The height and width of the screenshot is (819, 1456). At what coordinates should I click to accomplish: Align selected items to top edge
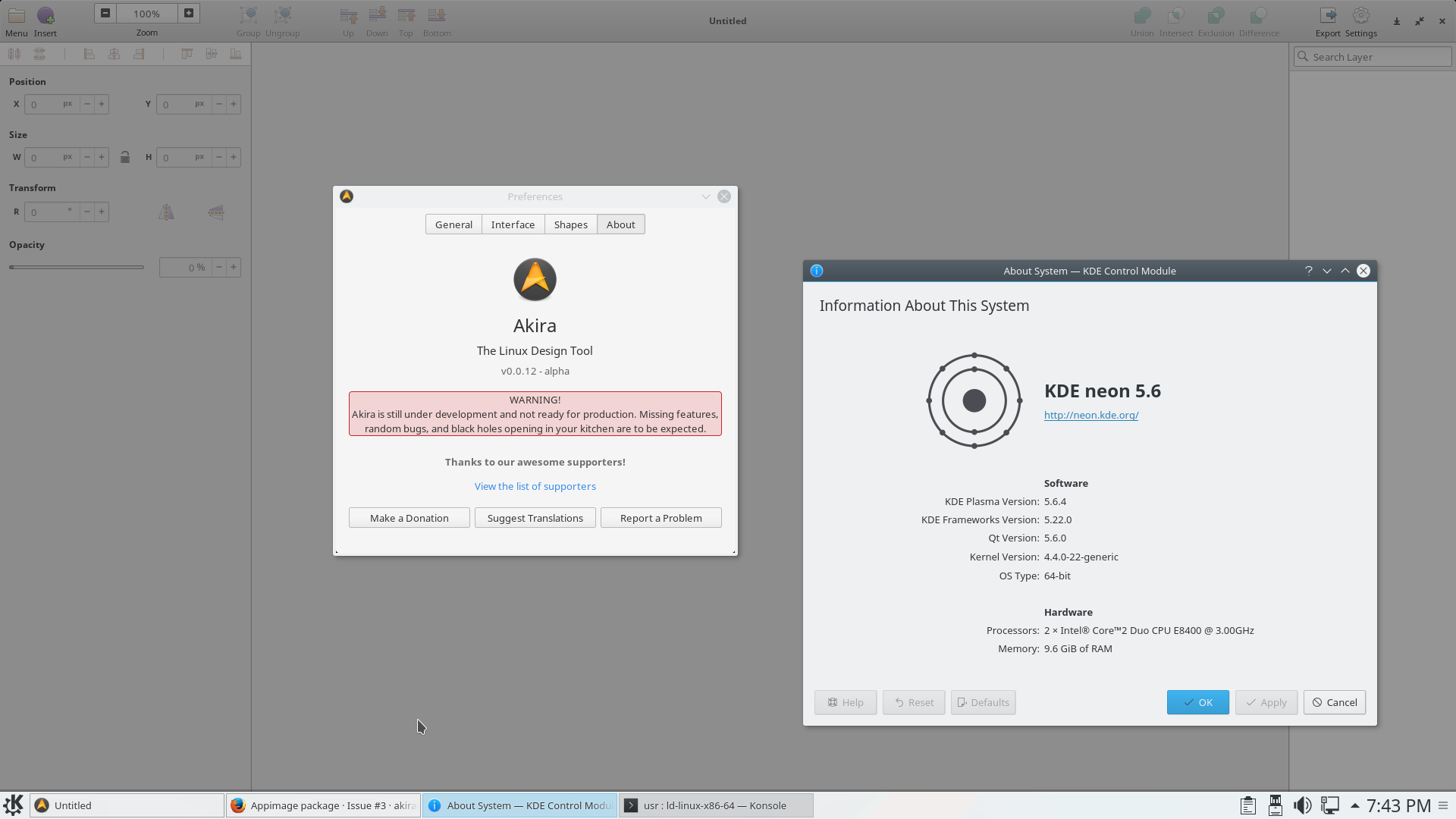(187, 54)
